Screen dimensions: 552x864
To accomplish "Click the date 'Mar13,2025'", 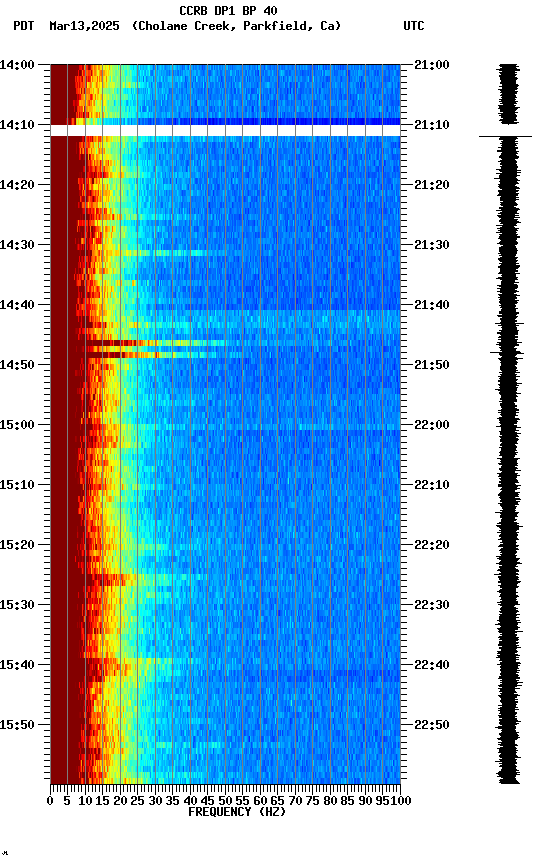I will [84, 26].
